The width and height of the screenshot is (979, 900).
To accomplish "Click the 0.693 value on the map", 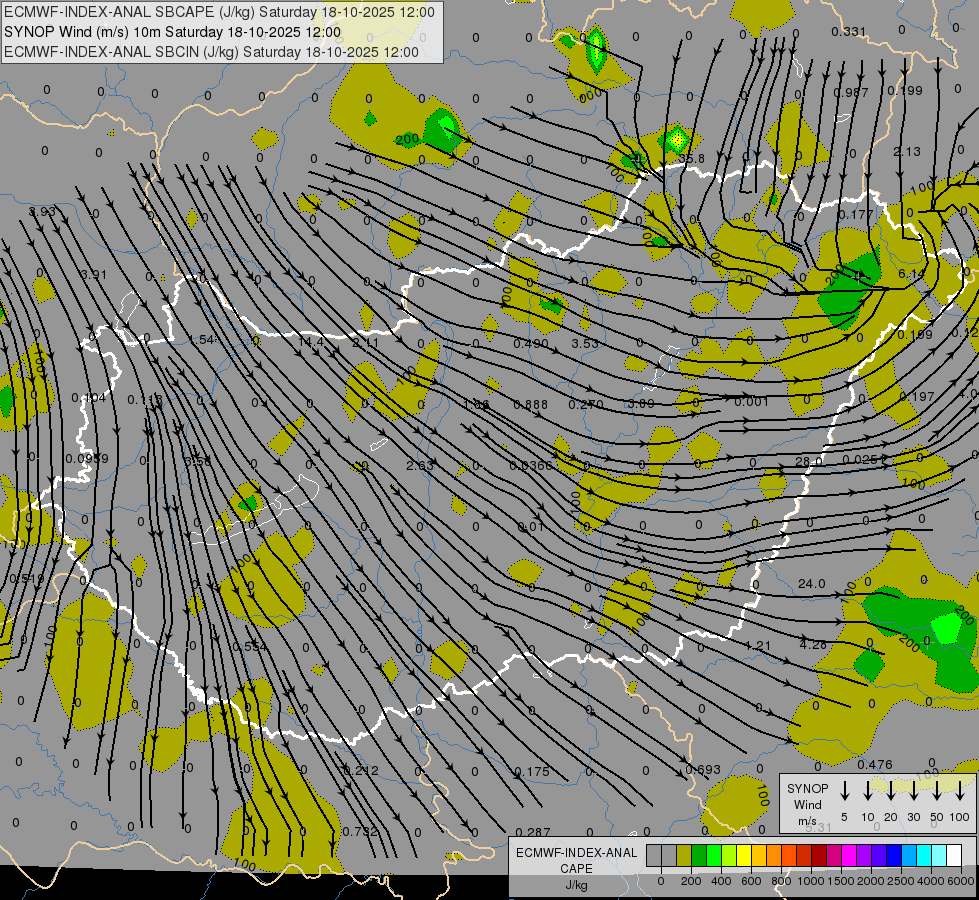I will tap(703, 769).
